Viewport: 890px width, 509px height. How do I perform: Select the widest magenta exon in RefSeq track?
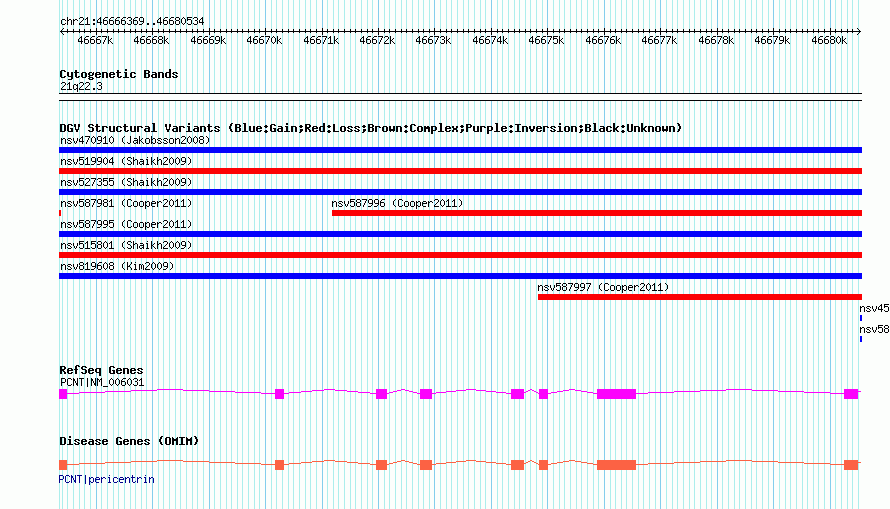click(616, 394)
